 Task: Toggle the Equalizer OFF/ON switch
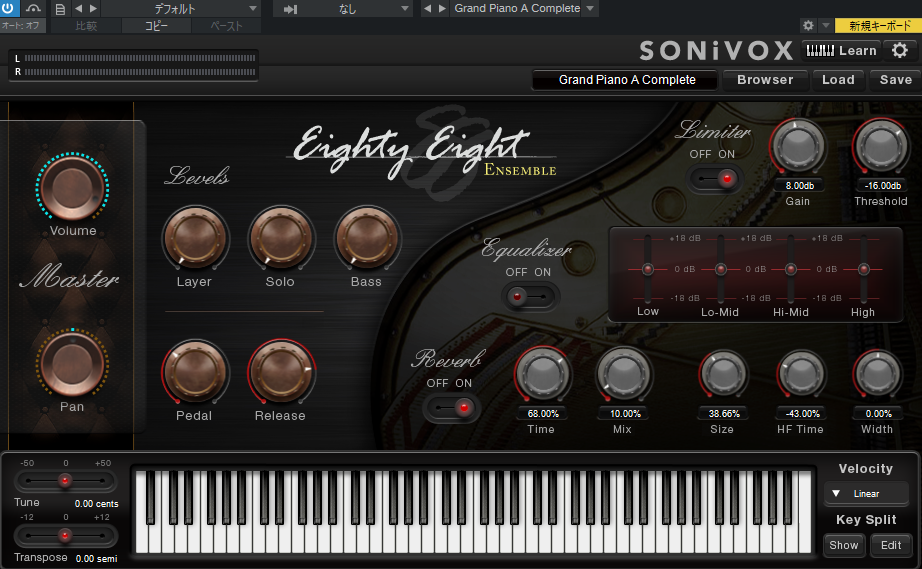click(529, 297)
